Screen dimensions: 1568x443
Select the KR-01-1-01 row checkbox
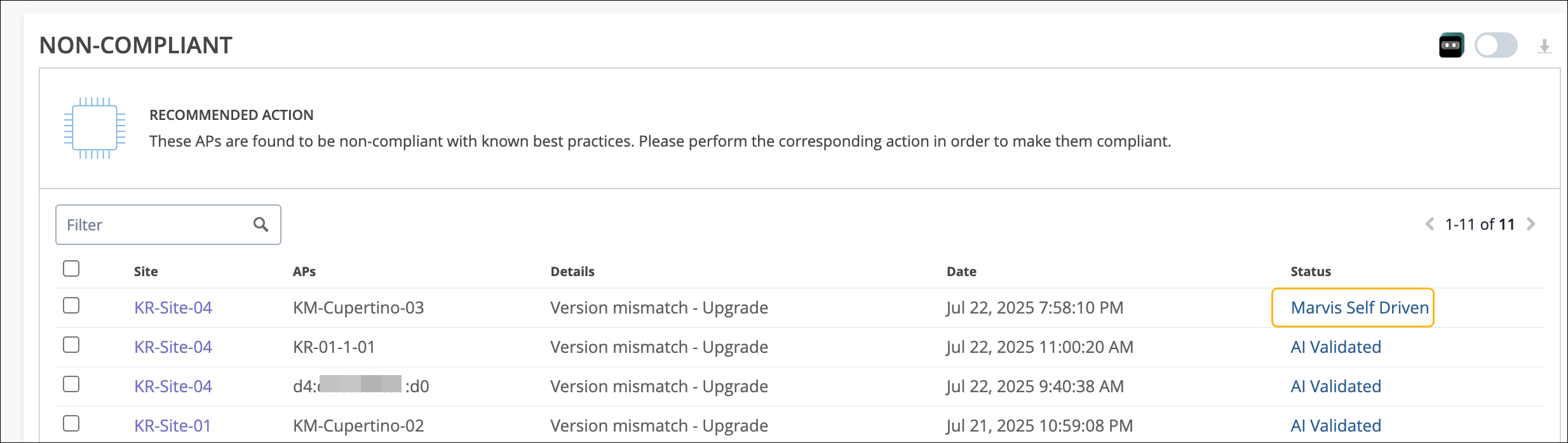[x=71, y=345]
